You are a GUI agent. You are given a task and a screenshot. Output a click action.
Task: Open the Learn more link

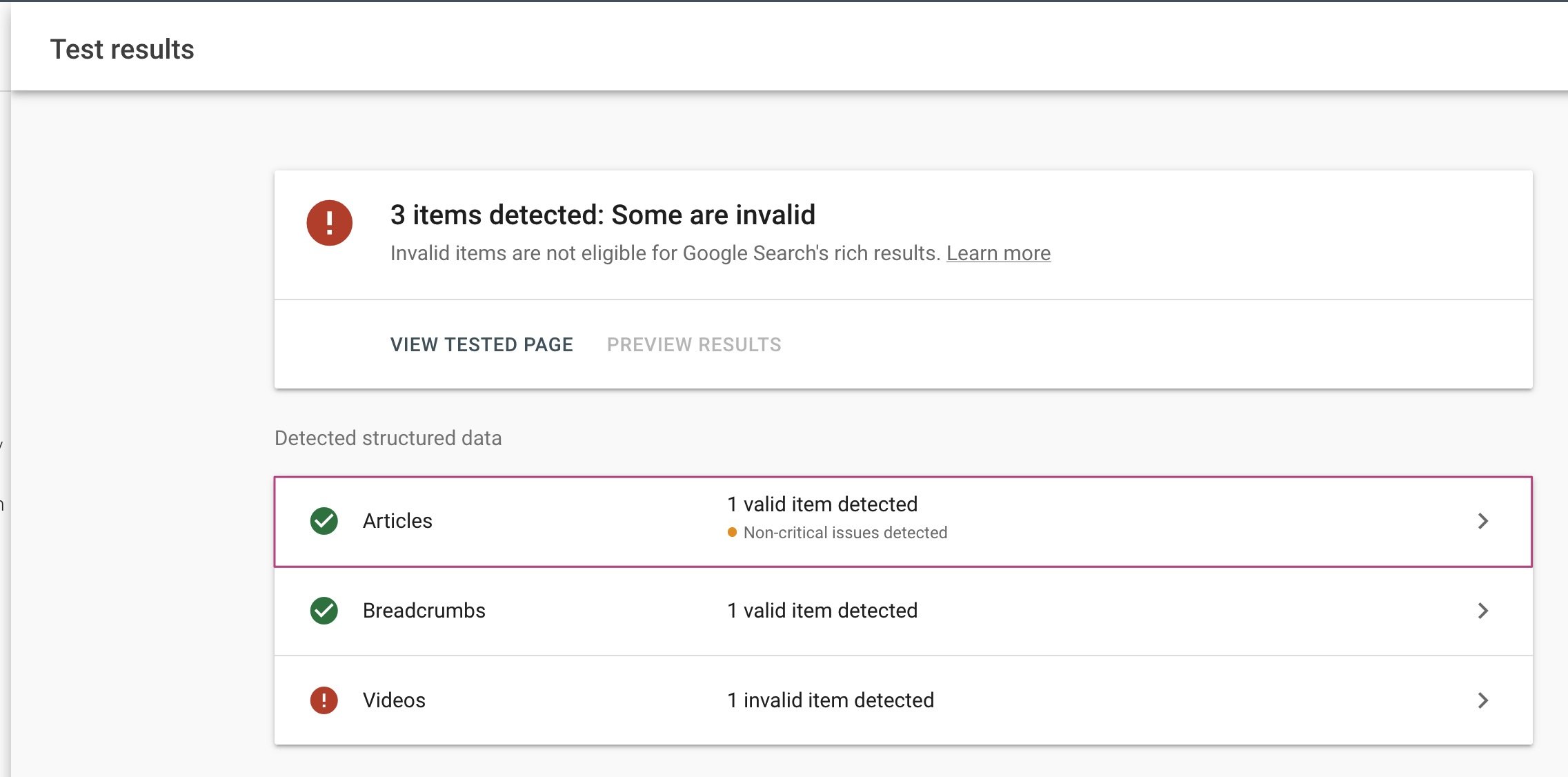coord(998,253)
